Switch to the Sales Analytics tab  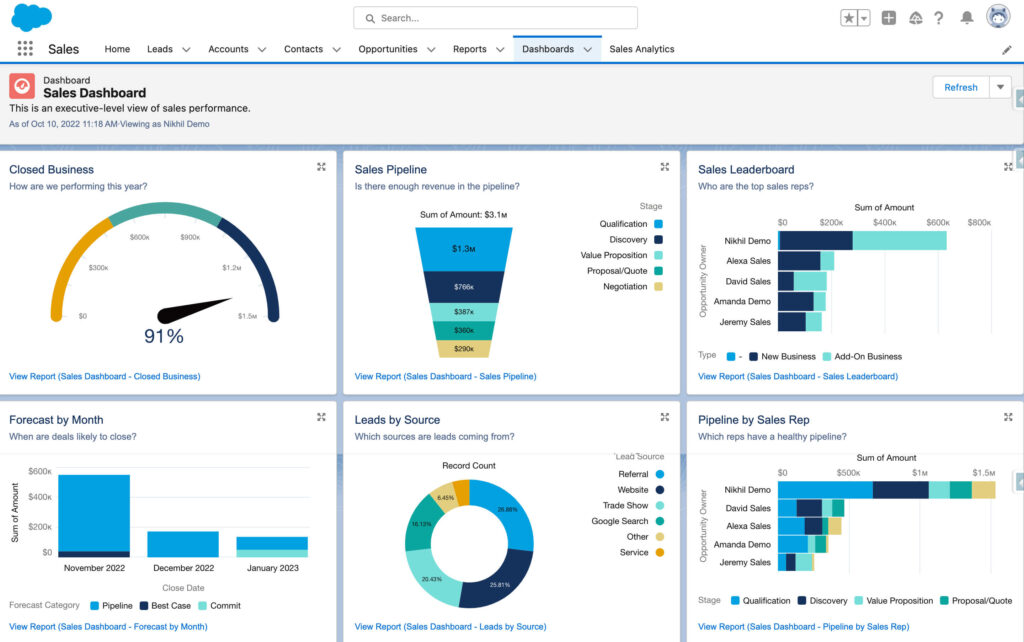(641, 49)
